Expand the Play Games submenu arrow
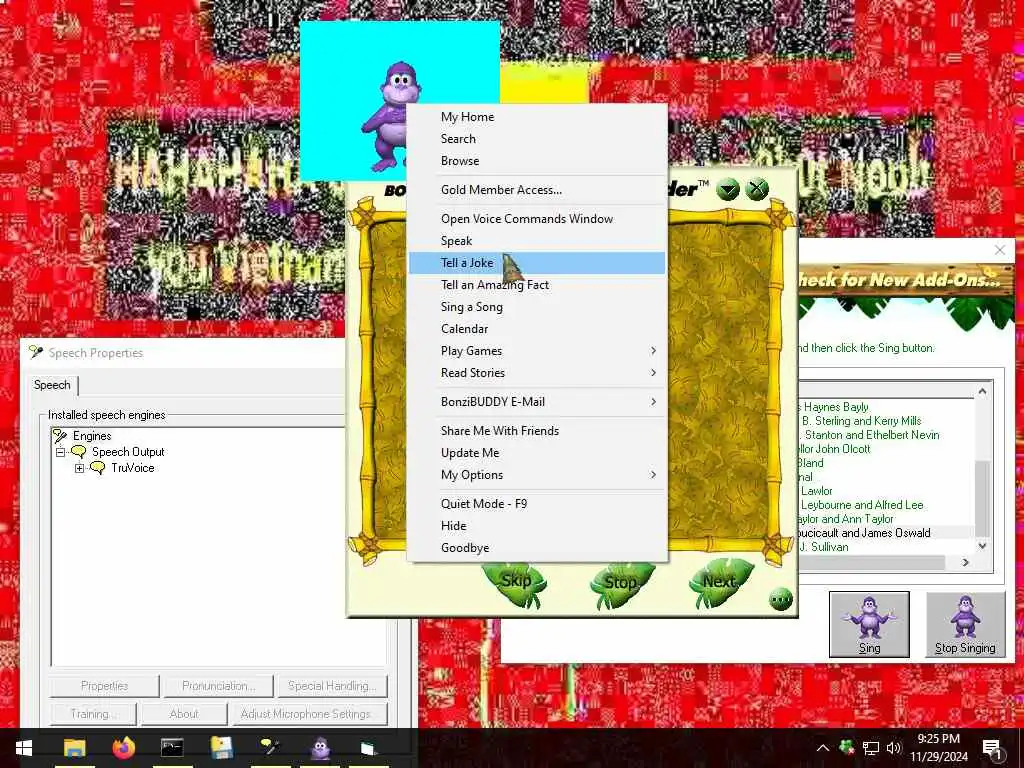This screenshot has width=1024, height=768. [653, 351]
